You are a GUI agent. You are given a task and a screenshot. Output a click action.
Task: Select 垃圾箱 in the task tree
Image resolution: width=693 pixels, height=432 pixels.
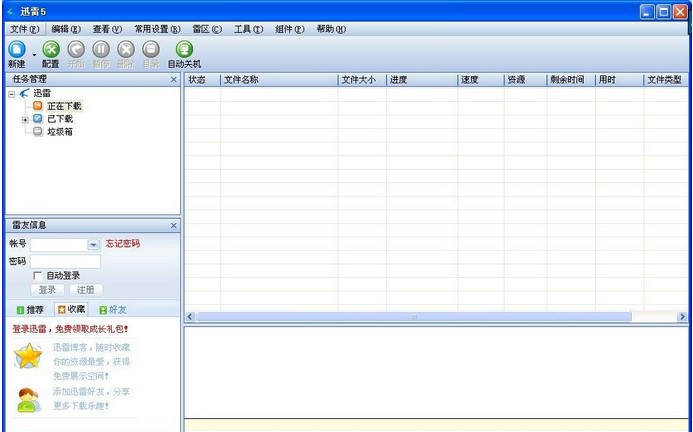pyautogui.click(x=60, y=131)
